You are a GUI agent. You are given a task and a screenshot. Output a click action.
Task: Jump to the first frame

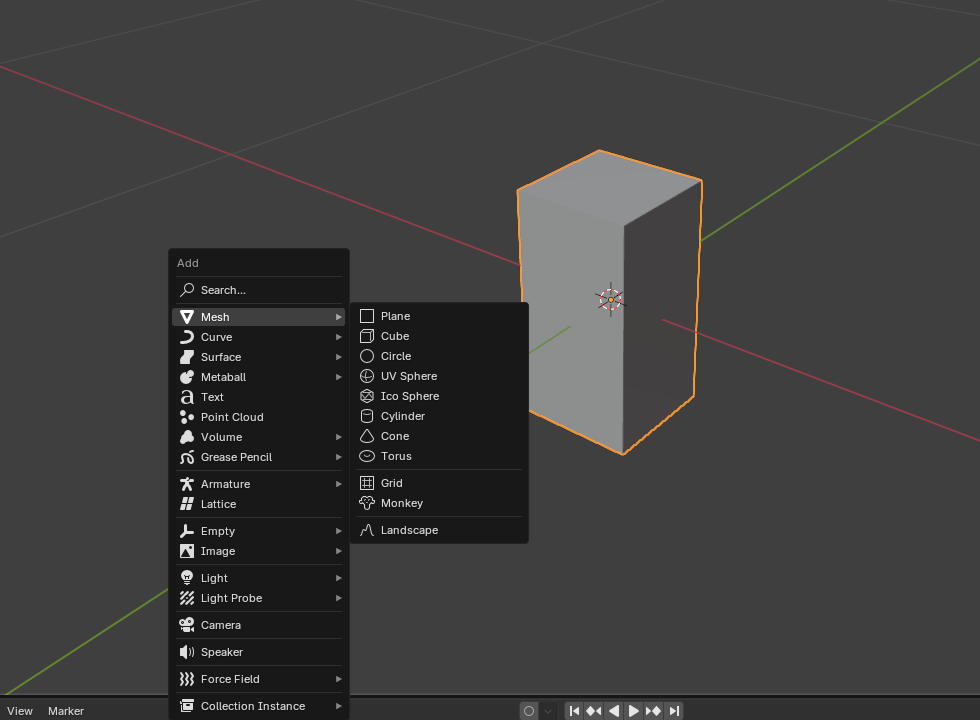pyautogui.click(x=574, y=711)
